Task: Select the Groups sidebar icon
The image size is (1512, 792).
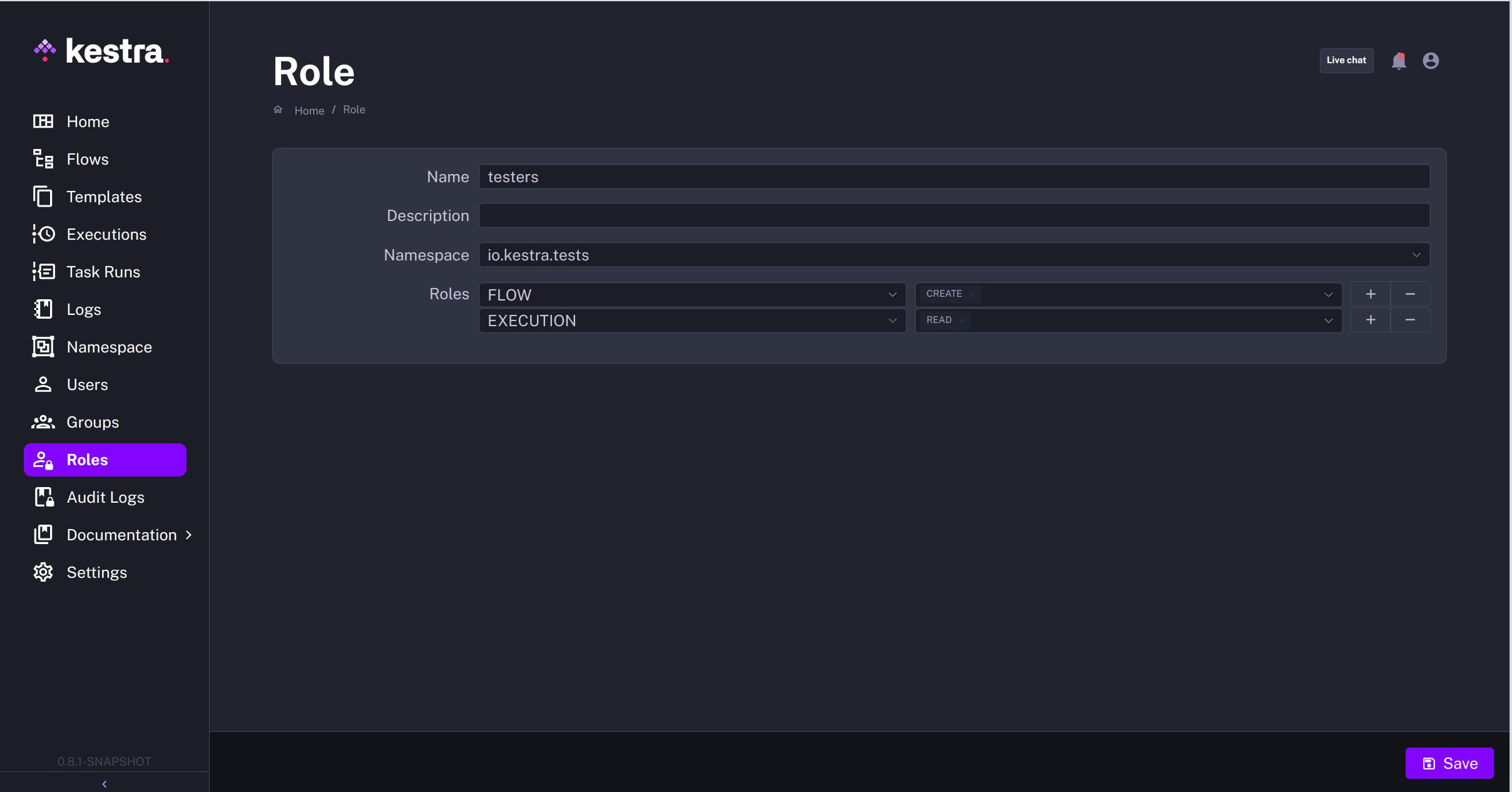Action: (x=42, y=421)
